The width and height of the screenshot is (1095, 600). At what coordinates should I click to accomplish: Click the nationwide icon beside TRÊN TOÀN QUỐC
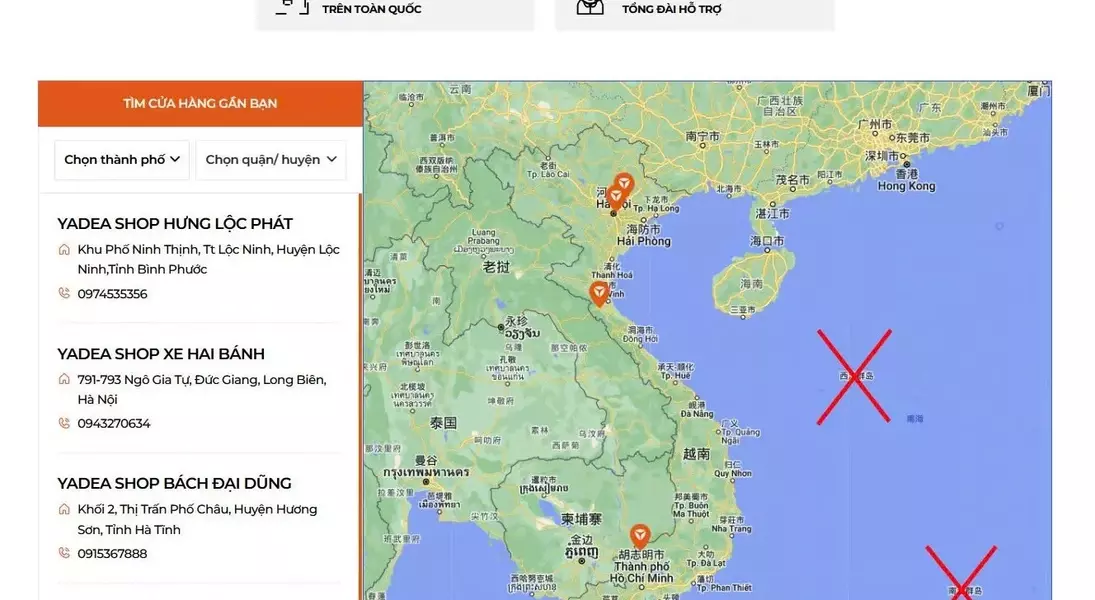click(x=292, y=8)
